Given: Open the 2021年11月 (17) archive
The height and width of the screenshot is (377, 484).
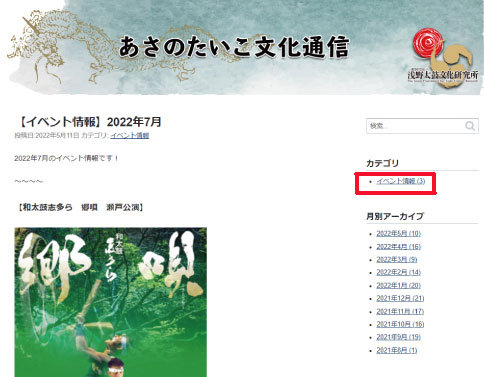Looking at the screenshot, I should (400, 312).
